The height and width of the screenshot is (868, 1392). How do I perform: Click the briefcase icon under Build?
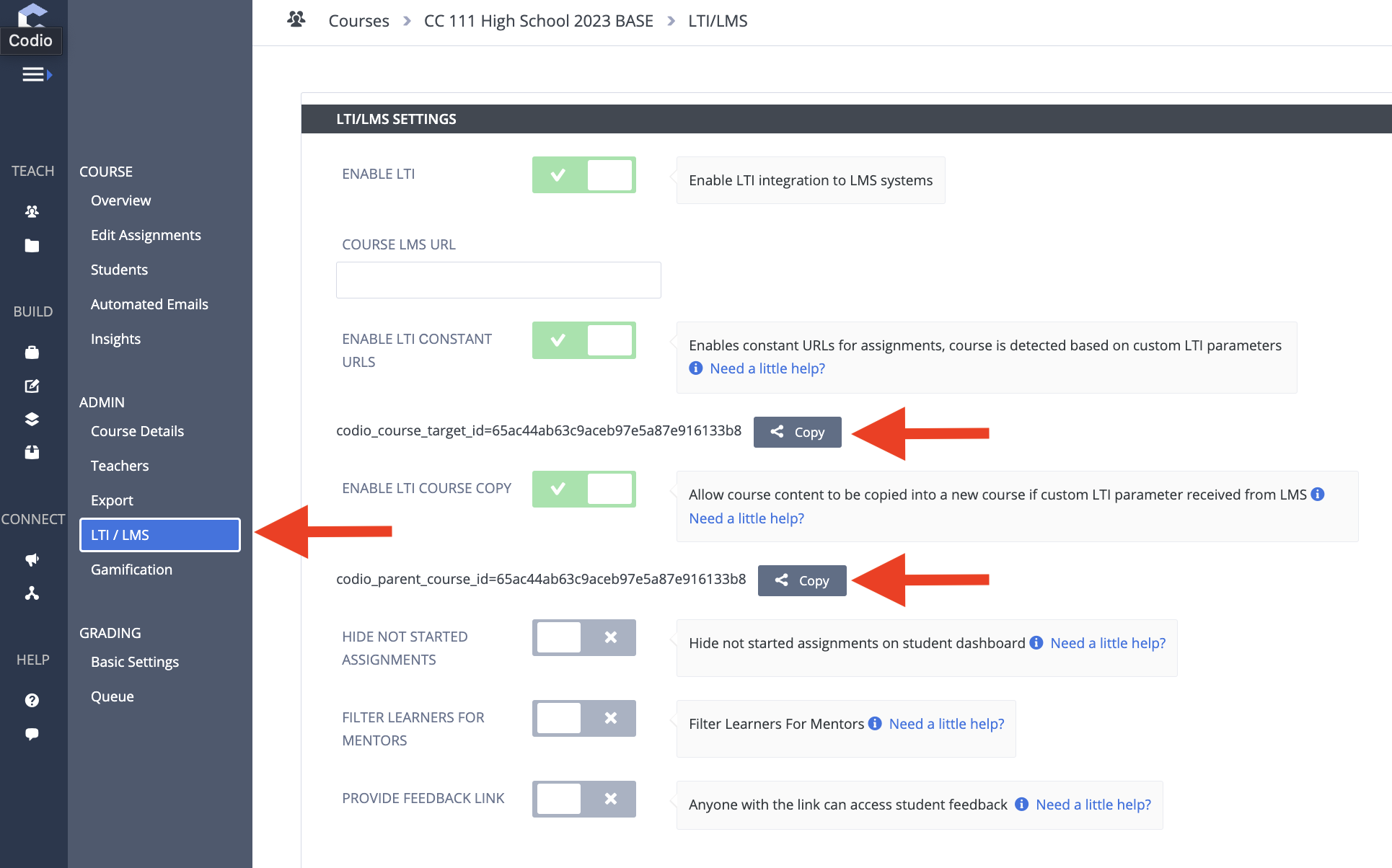pyautogui.click(x=32, y=352)
